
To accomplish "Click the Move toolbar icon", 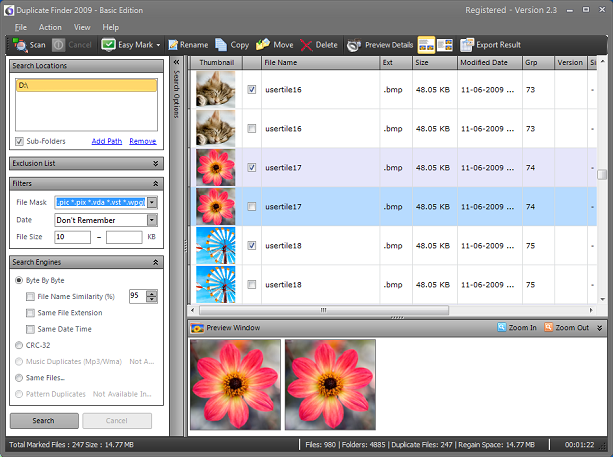I will click(263, 45).
